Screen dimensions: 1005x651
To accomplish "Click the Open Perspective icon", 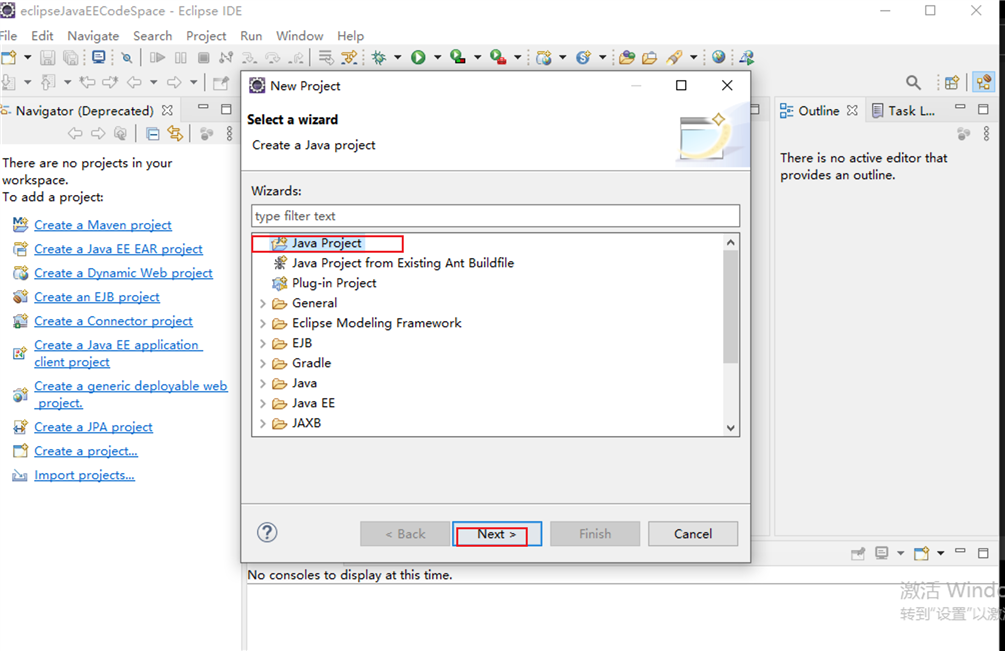I will (952, 82).
